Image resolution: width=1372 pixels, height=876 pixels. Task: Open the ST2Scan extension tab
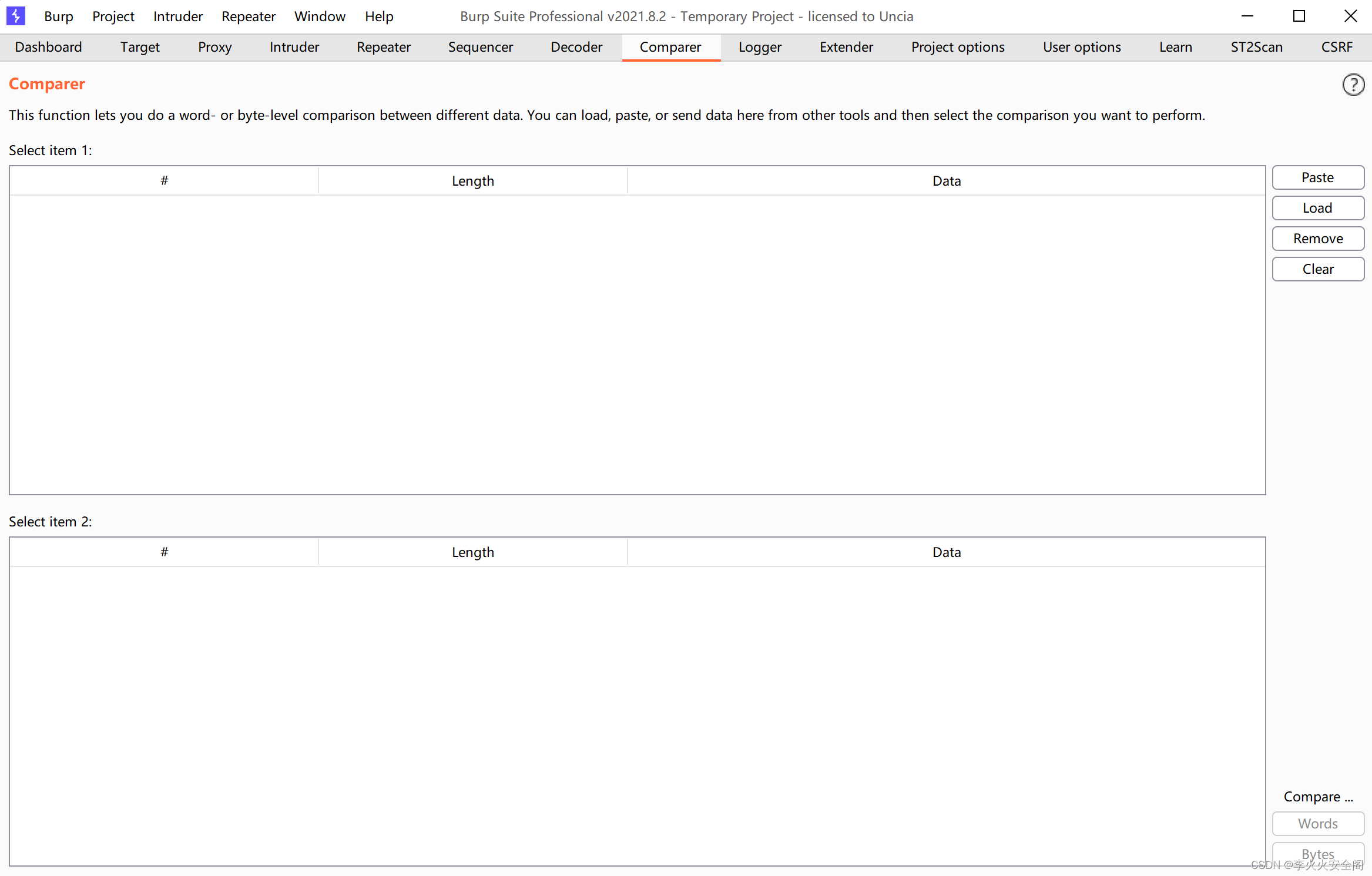[1257, 47]
